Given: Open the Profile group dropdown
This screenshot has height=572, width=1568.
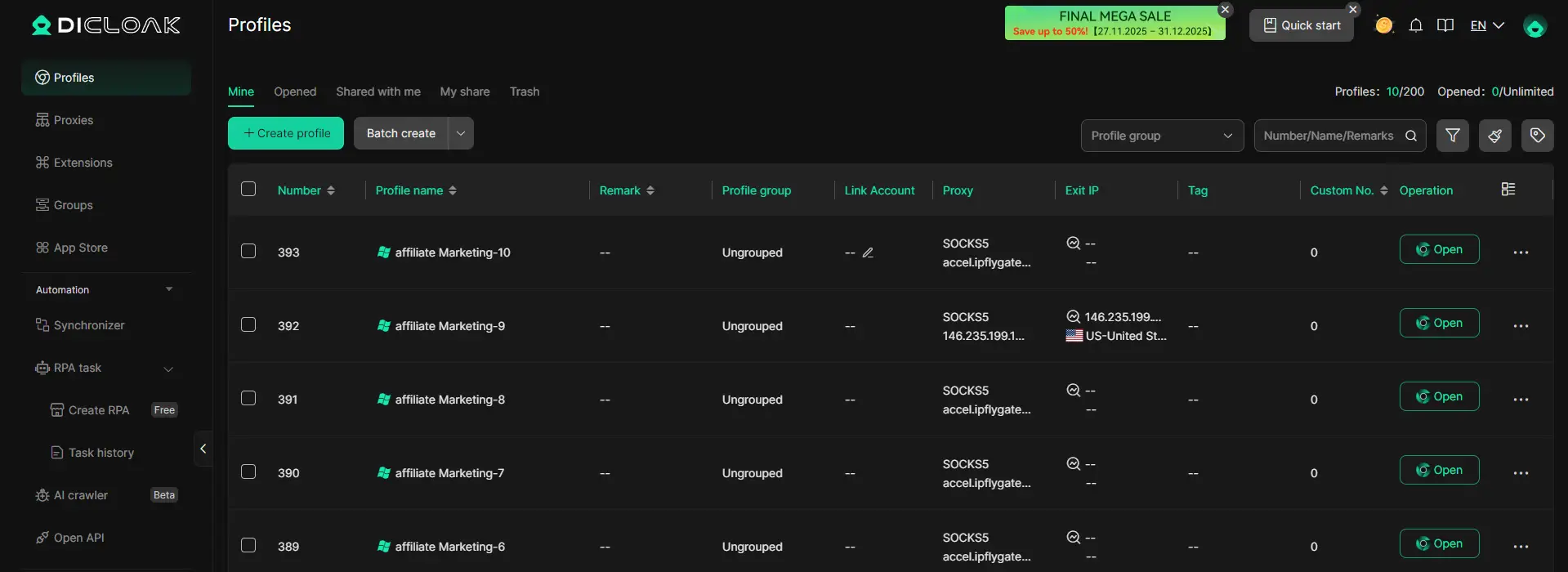Looking at the screenshot, I should pyautogui.click(x=1161, y=136).
